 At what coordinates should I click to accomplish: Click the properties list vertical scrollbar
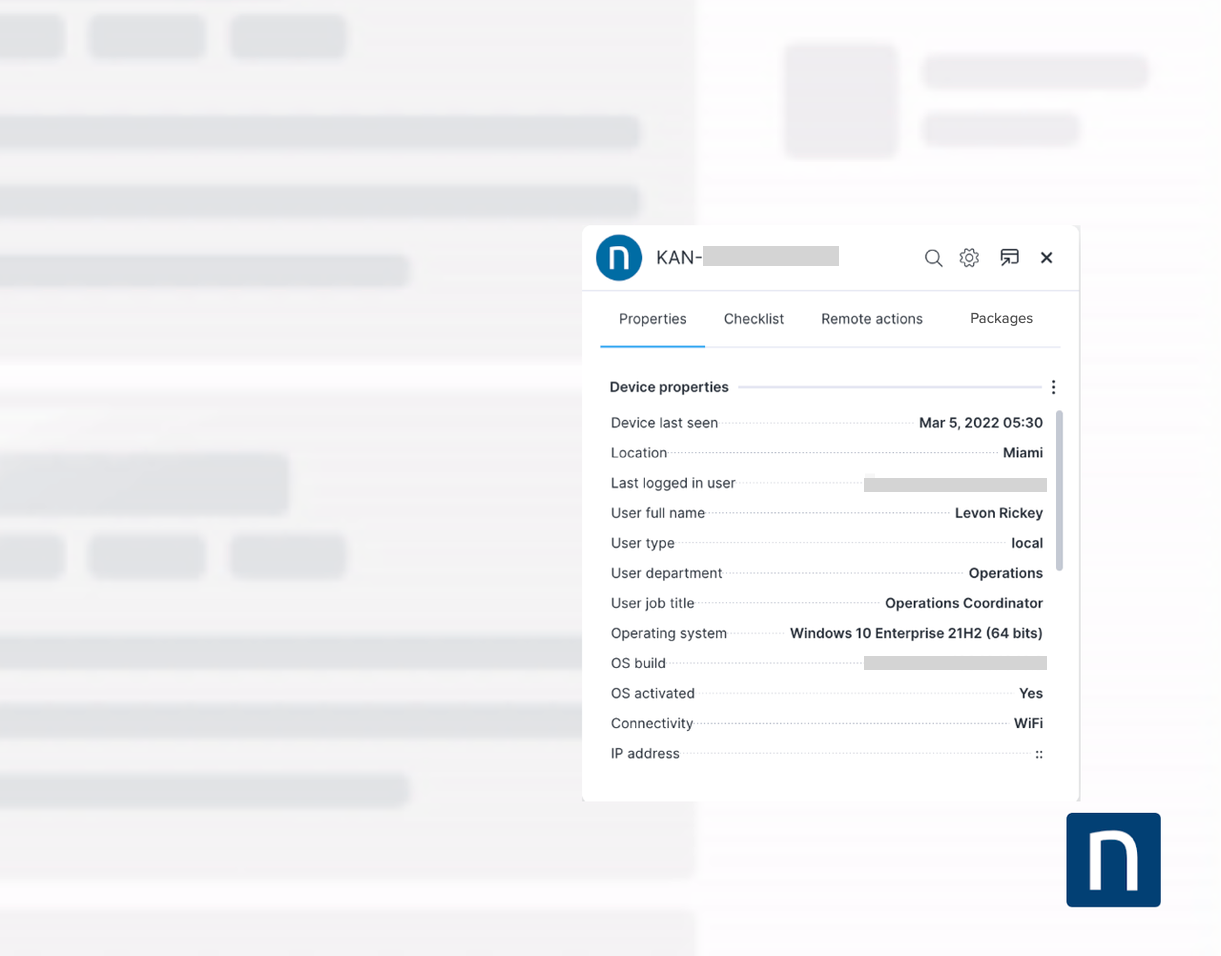tap(1059, 490)
